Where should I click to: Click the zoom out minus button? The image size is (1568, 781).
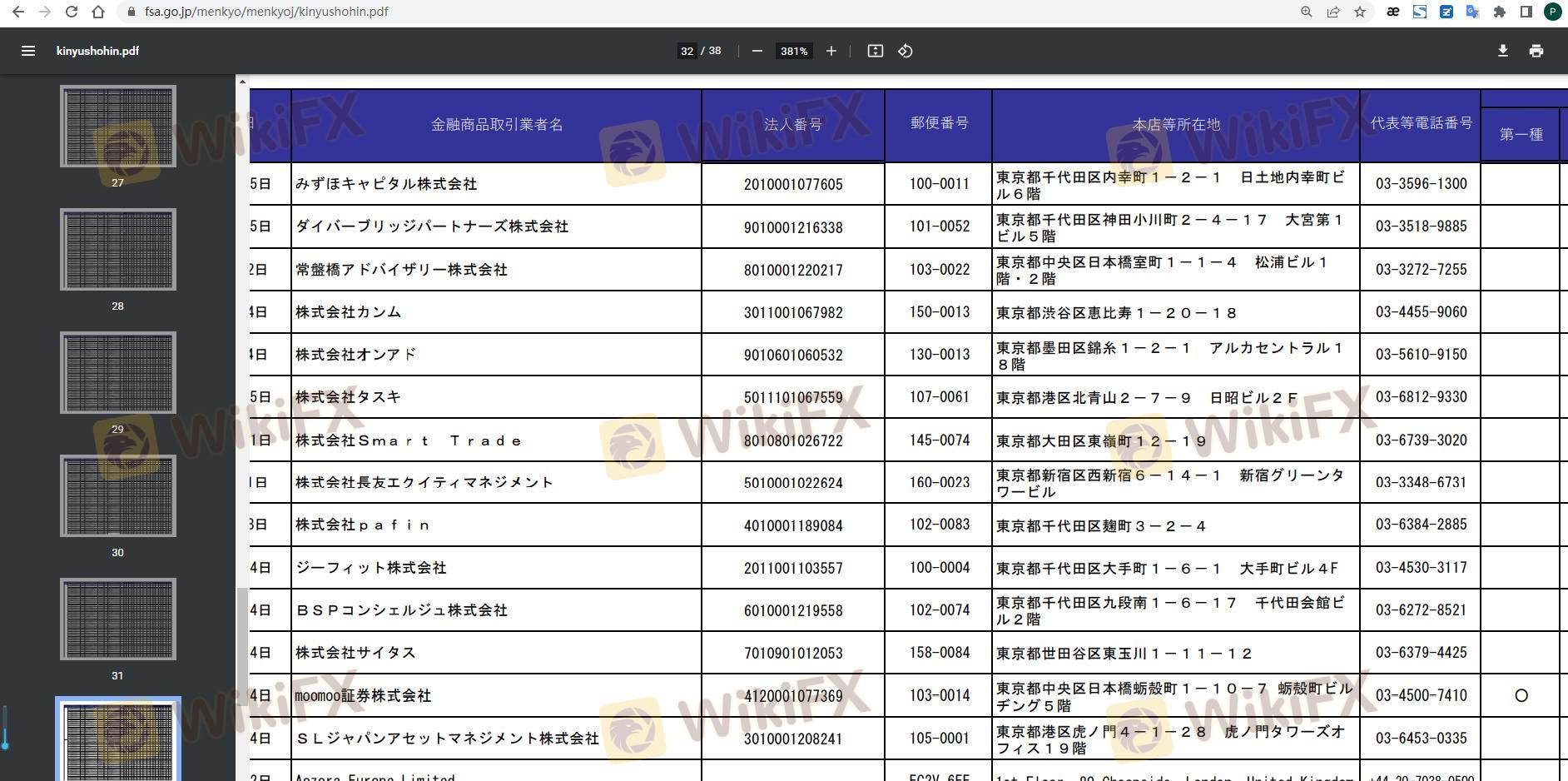tap(757, 51)
